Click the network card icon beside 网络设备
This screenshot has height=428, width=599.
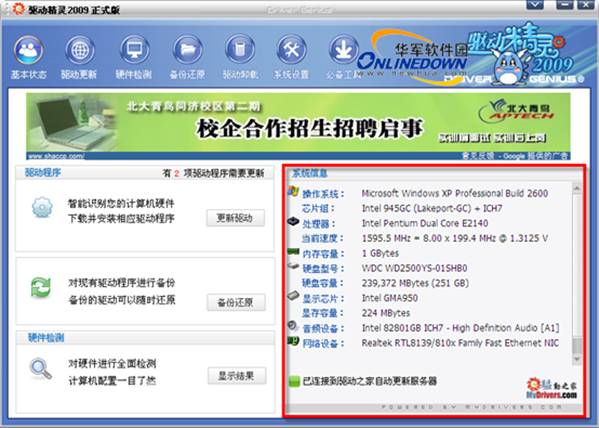click(x=293, y=341)
